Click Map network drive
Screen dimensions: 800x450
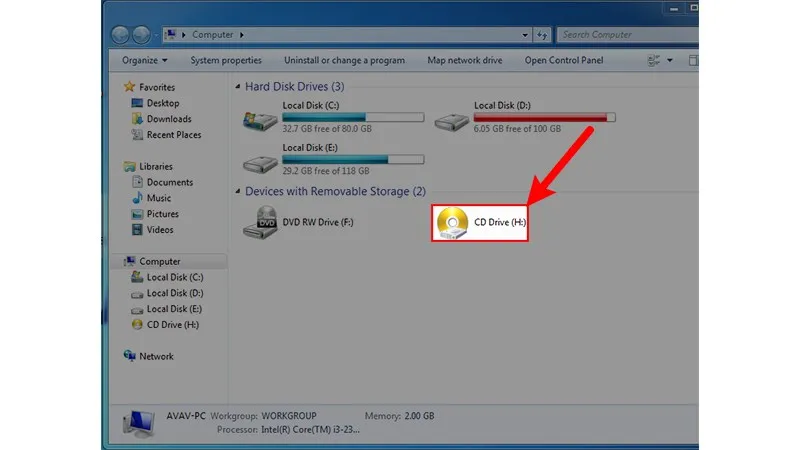[464, 60]
